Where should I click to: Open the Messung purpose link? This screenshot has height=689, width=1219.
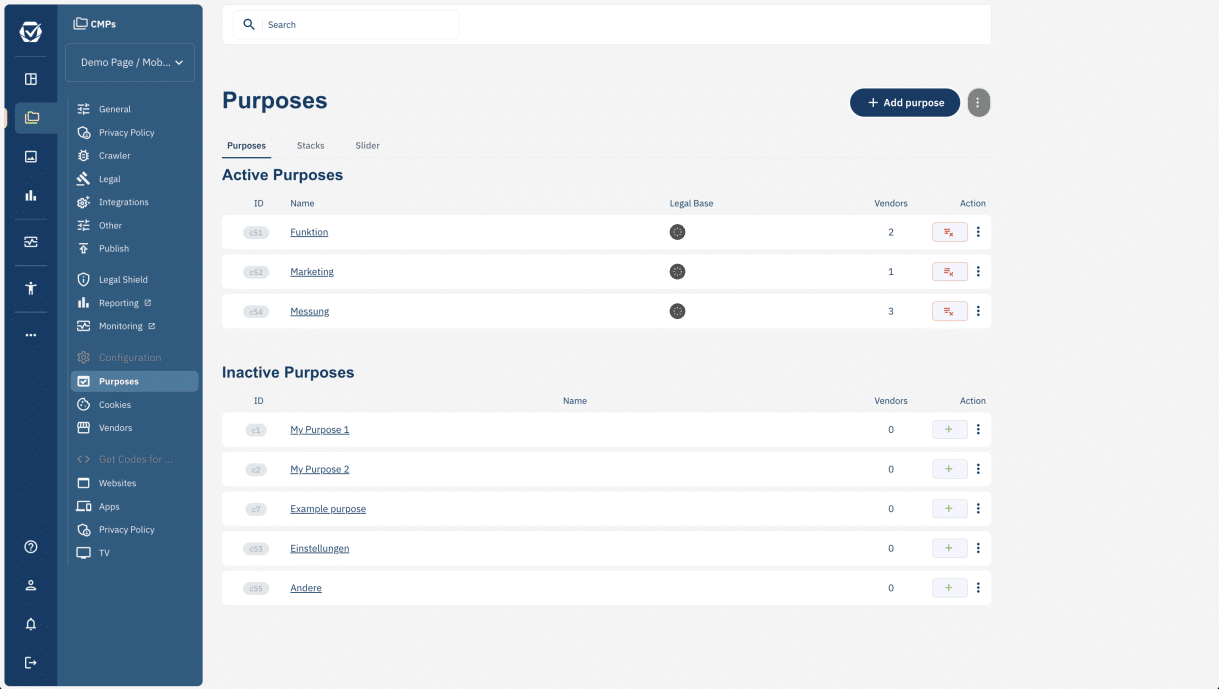310,311
